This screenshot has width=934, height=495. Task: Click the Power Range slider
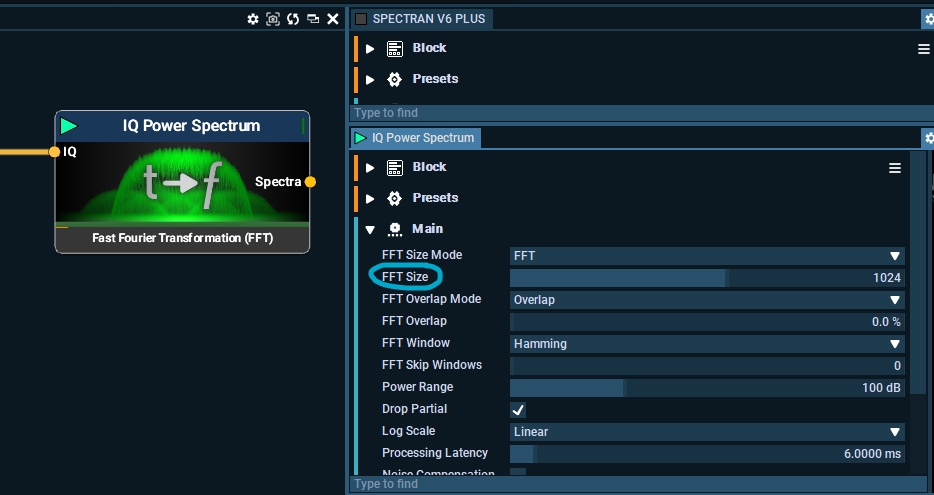[706, 388]
